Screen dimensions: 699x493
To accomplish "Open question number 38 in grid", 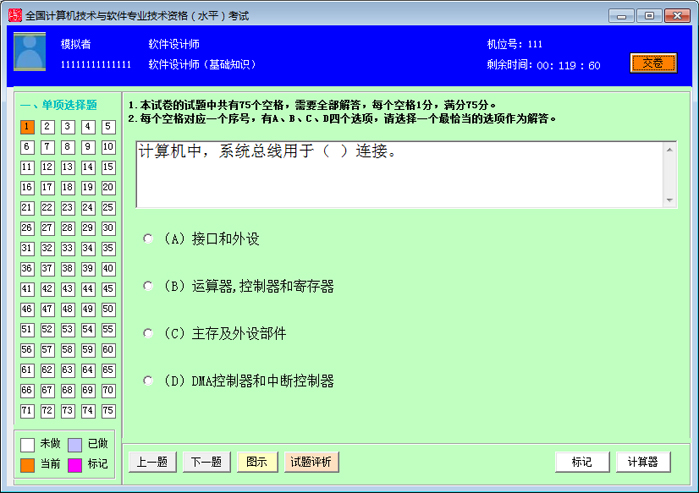I will [x=68, y=269].
